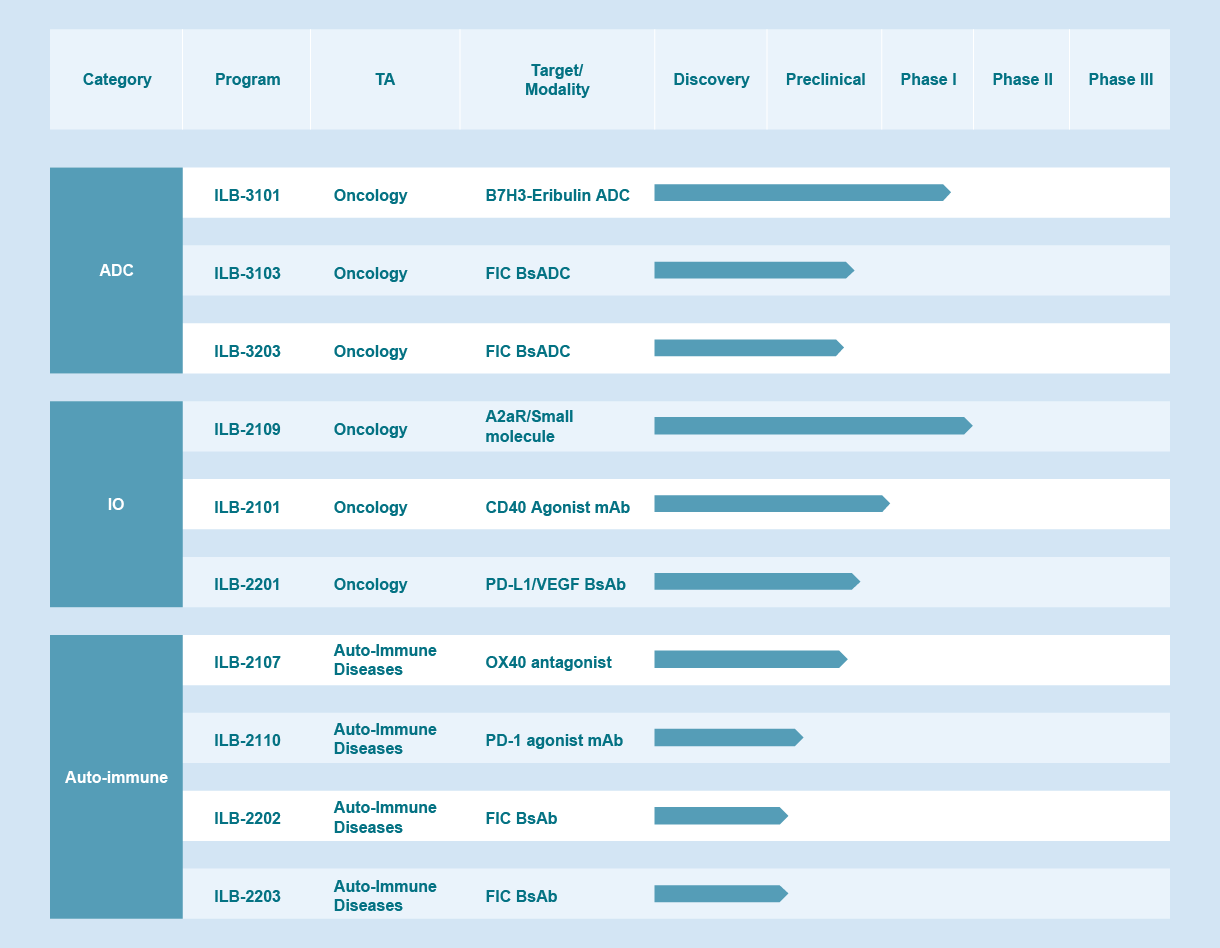Screen dimensions: 1220x948
Task: Click the ADC category block
Action: pyautogui.click(x=116, y=270)
